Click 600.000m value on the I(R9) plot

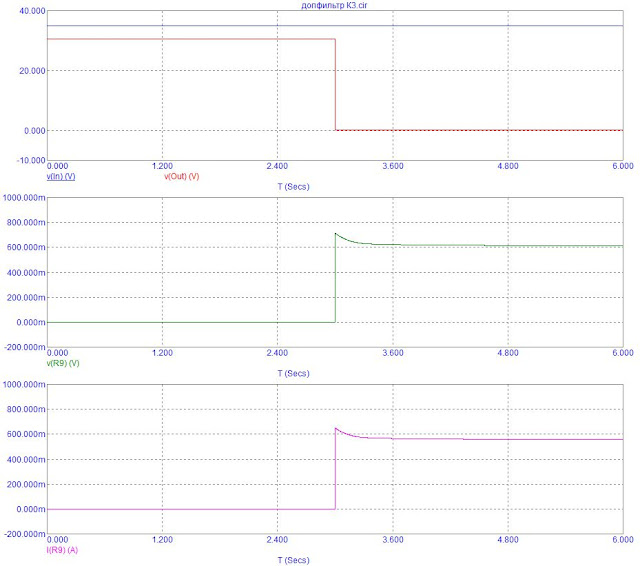click(26, 434)
